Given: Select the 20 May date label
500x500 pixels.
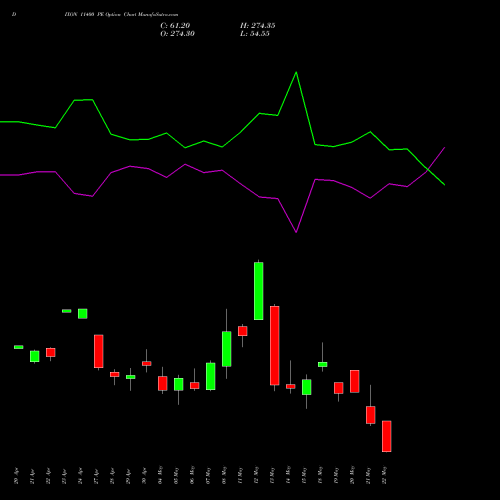Looking at the screenshot, I should 353,475.
